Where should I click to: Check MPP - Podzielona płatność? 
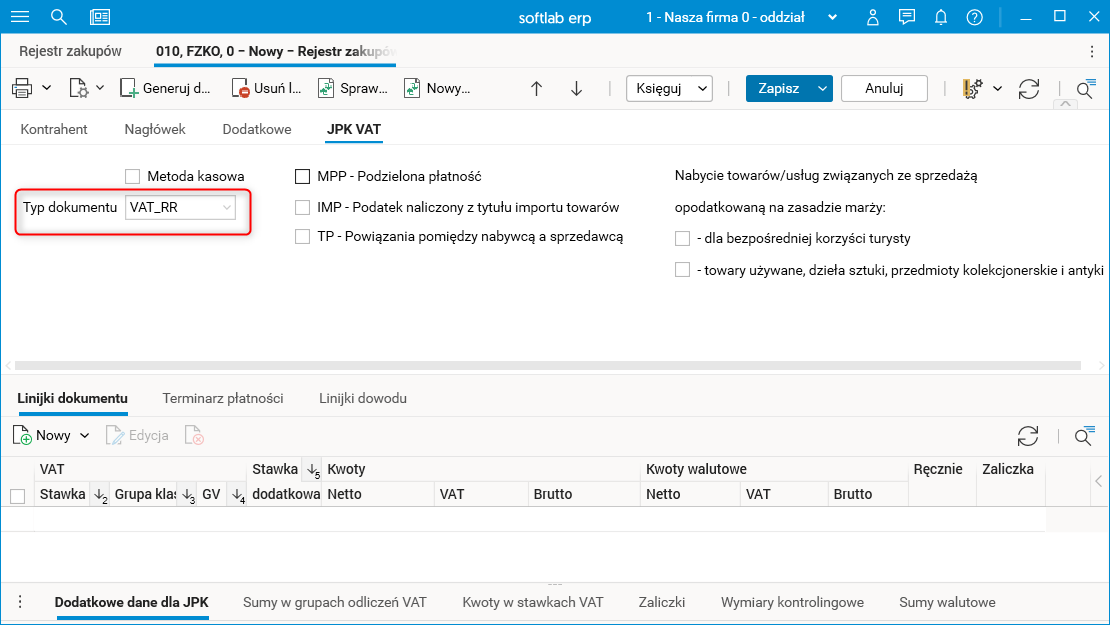click(303, 176)
